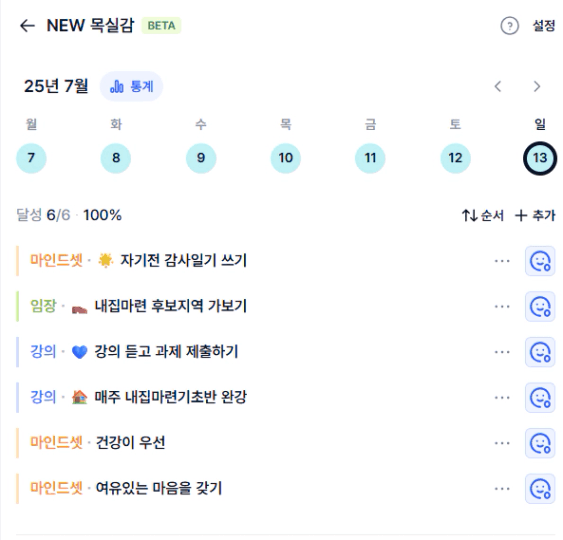This screenshot has width=563, height=540.
Task: Toggle completion face for 자기전 감사일기 쓰기
Action: point(540,261)
